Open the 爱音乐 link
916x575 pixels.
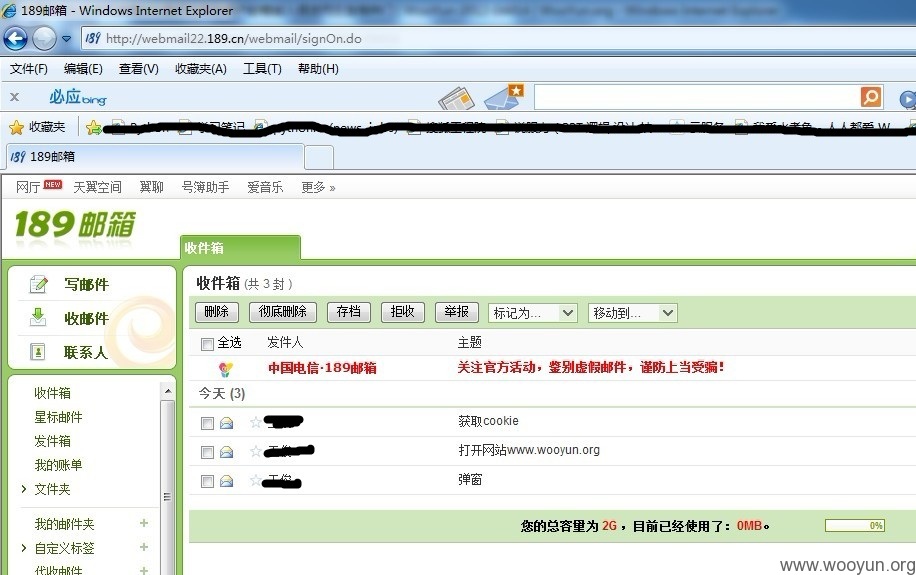coord(265,187)
